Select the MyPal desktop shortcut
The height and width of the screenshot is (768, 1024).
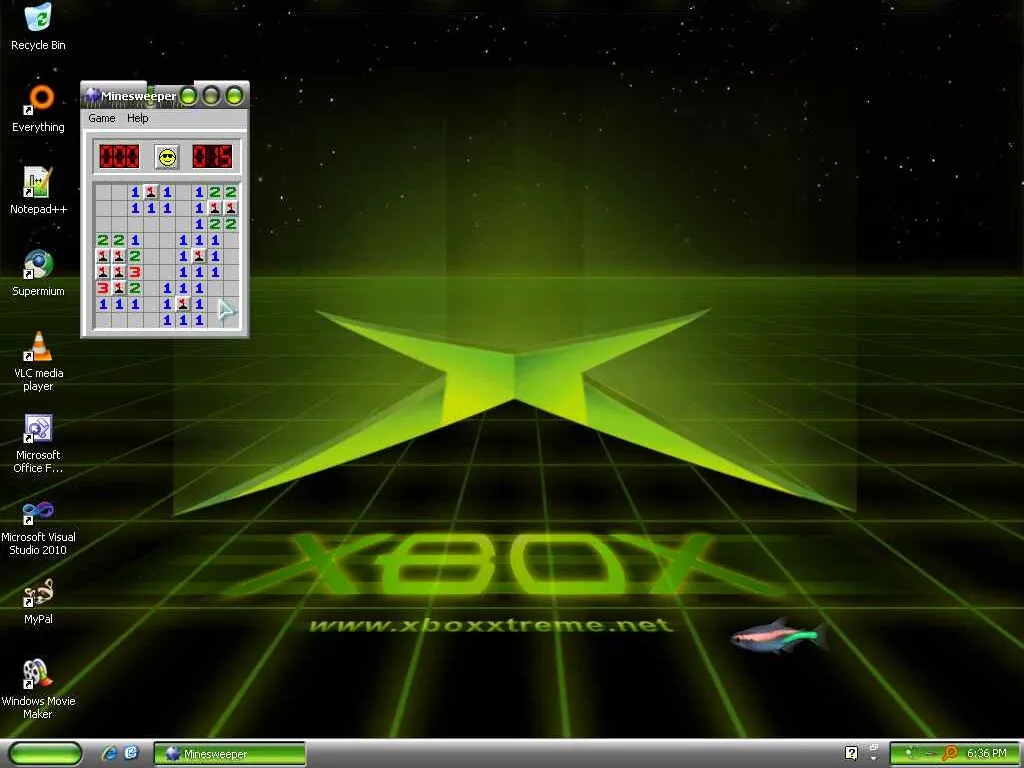click(x=38, y=602)
